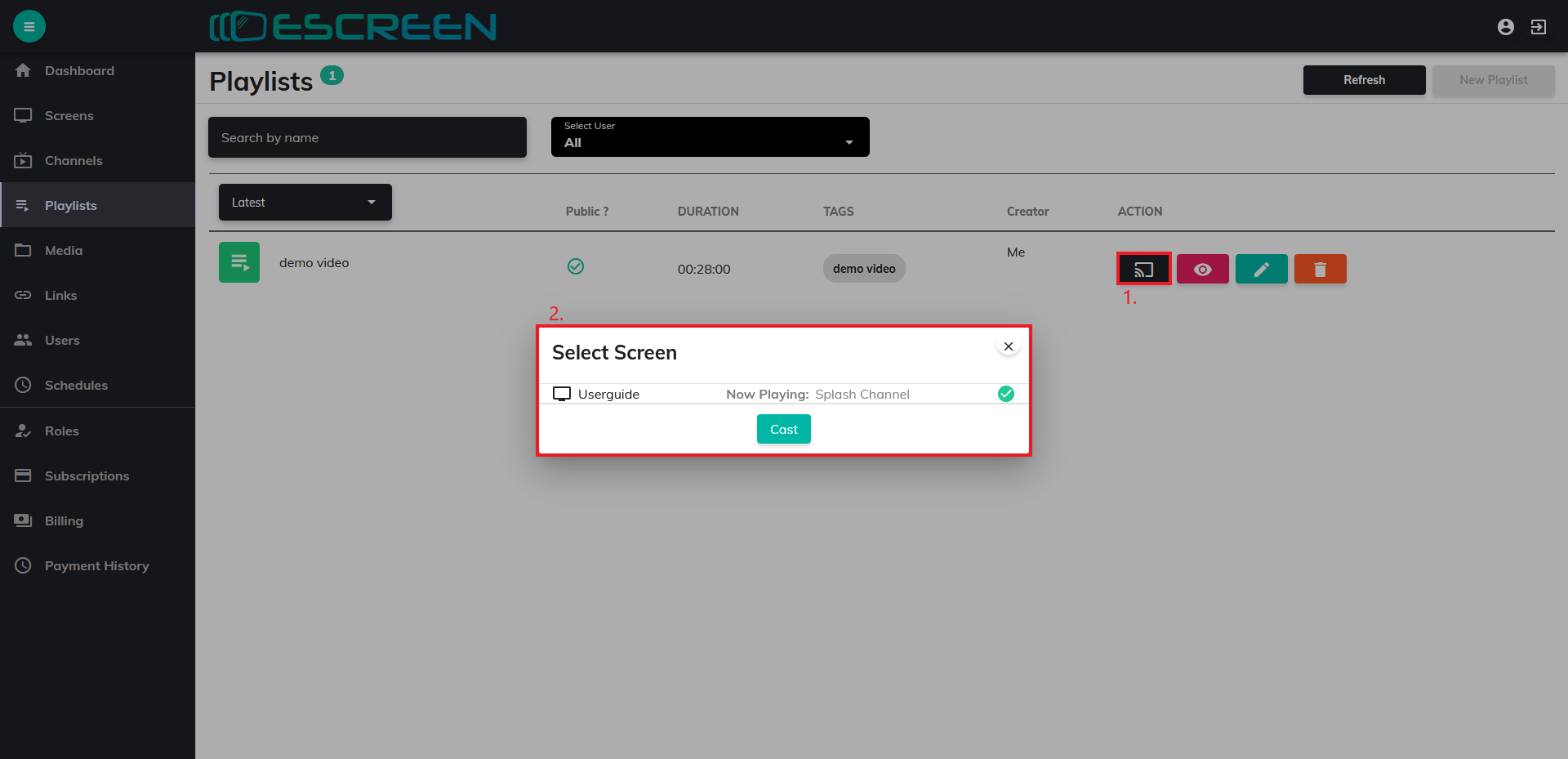Select the demo video tag chip

point(864,269)
